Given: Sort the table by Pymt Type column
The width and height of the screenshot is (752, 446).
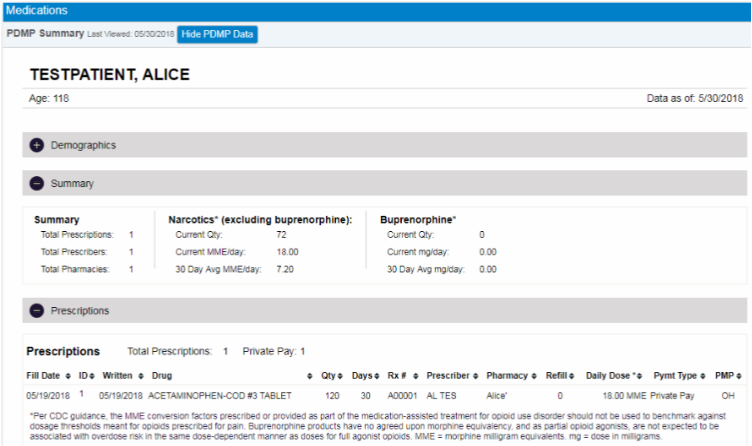Looking at the screenshot, I should click(x=678, y=376).
